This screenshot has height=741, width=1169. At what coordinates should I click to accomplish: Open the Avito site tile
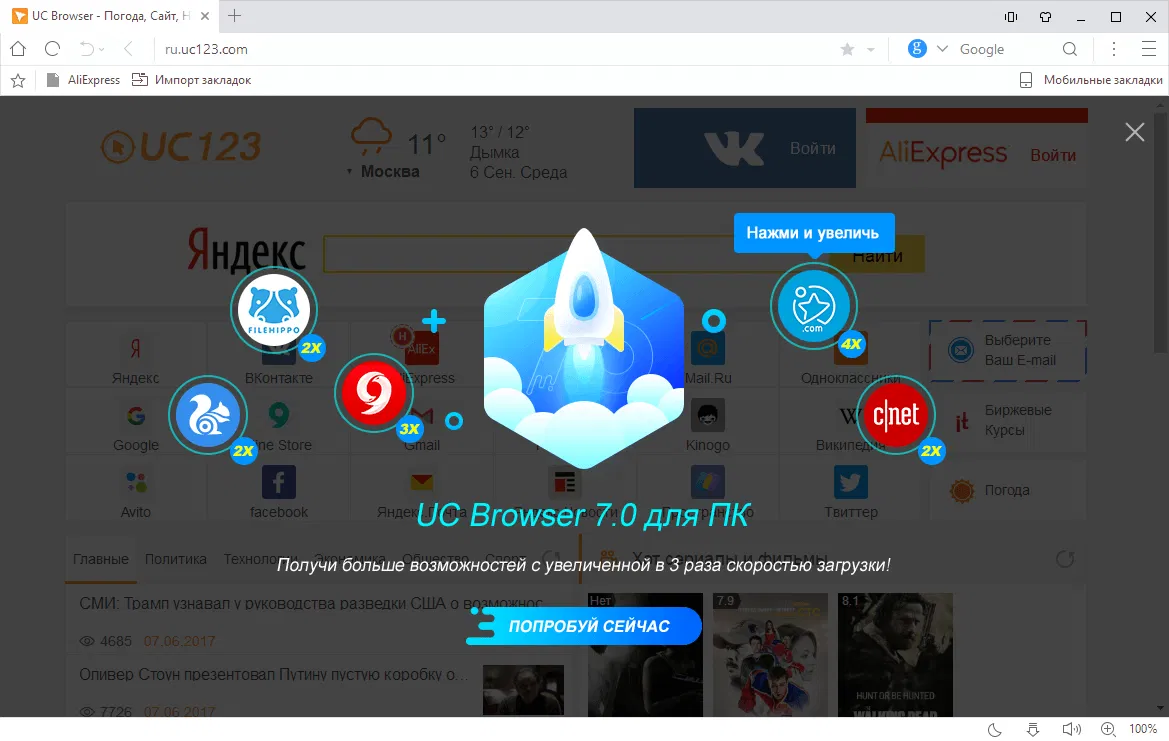pyautogui.click(x=136, y=492)
